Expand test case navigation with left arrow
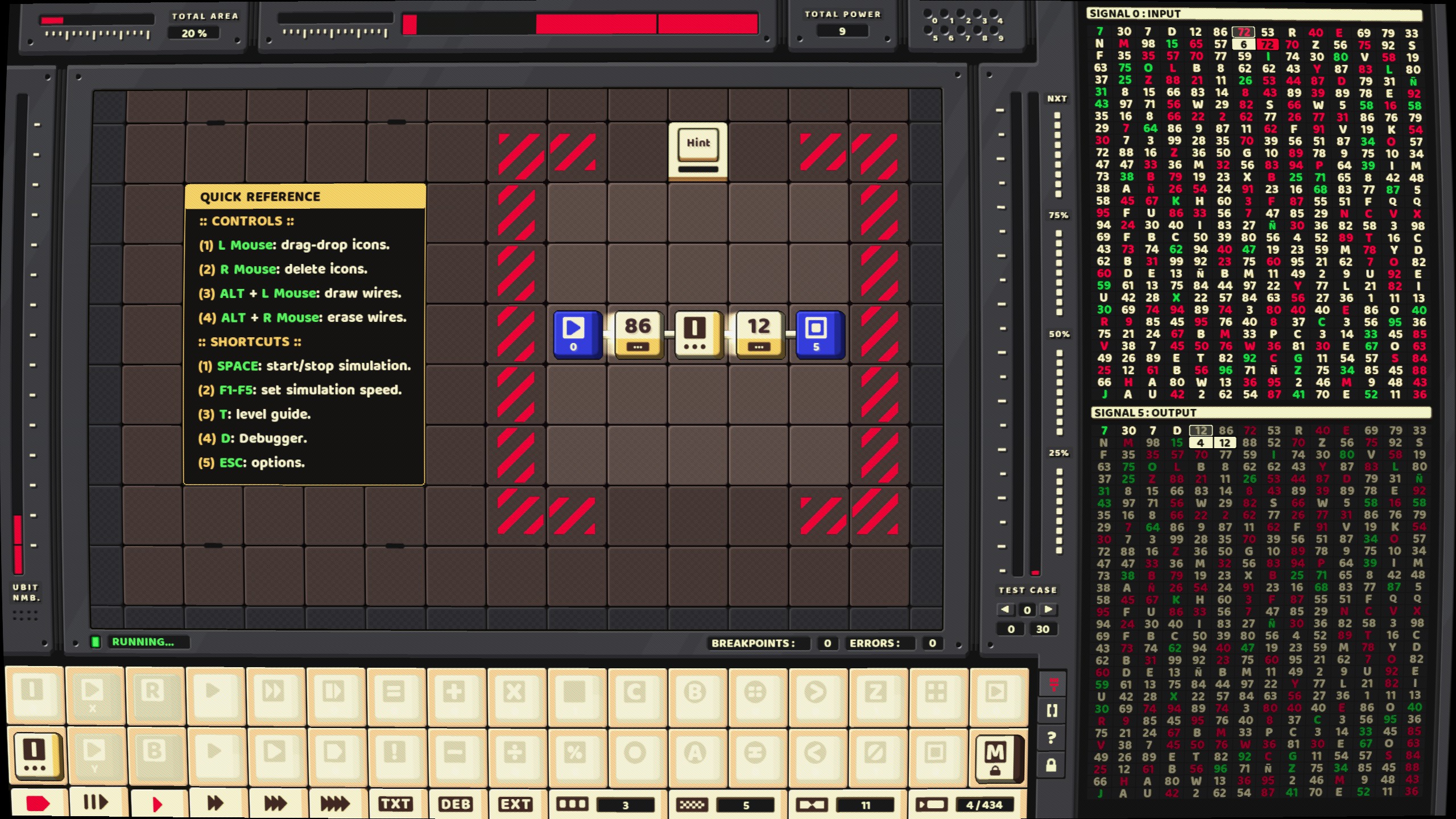The height and width of the screenshot is (819, 1456). [1007, 609]
